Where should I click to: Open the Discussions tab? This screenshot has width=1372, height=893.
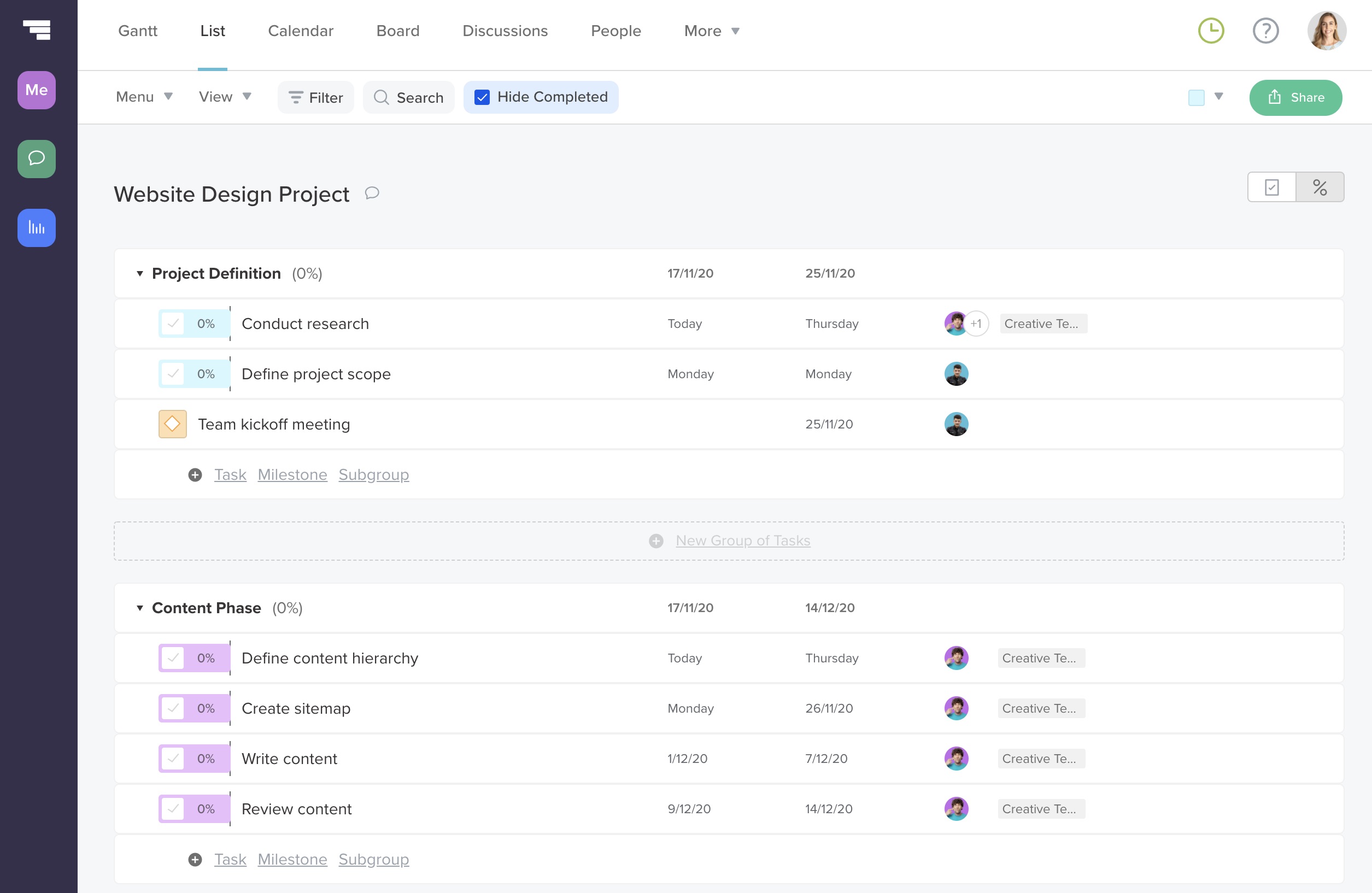coord(505,31)
